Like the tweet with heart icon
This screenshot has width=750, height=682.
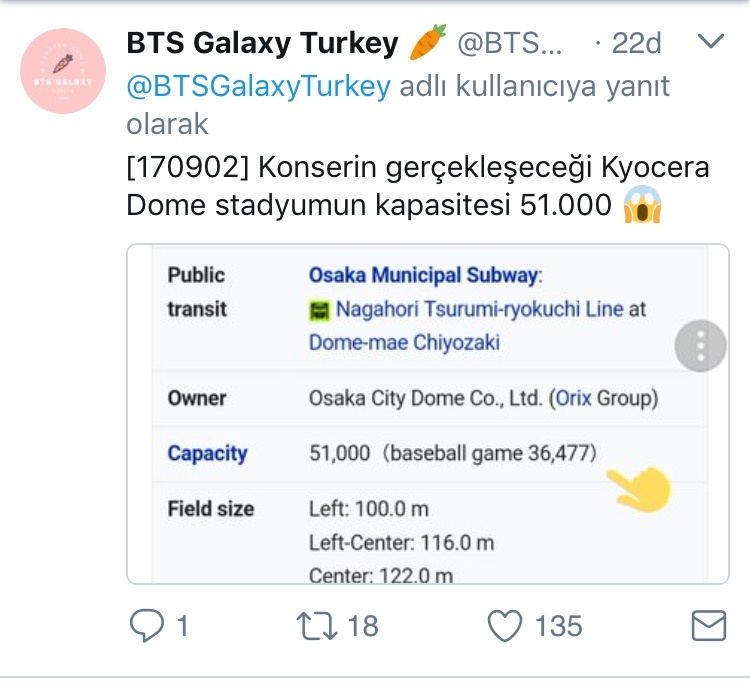[x=505, y=626]
